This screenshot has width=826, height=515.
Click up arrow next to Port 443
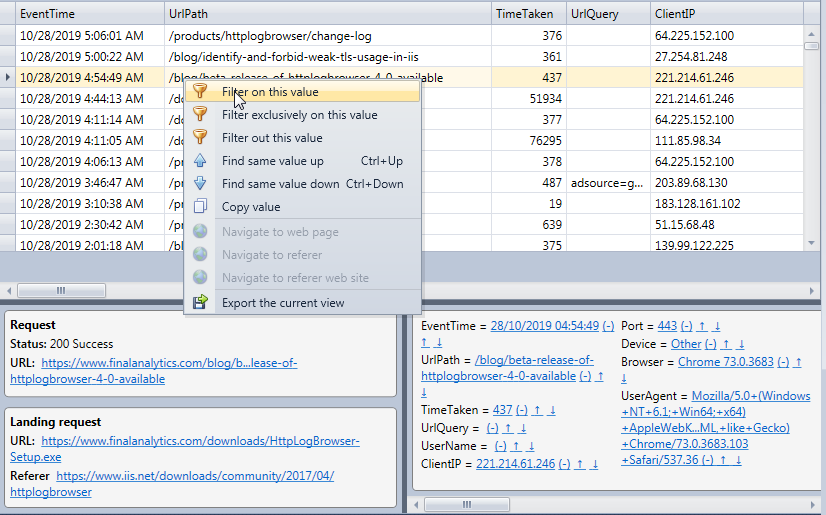pyautogui.click(x=702, y=326)
